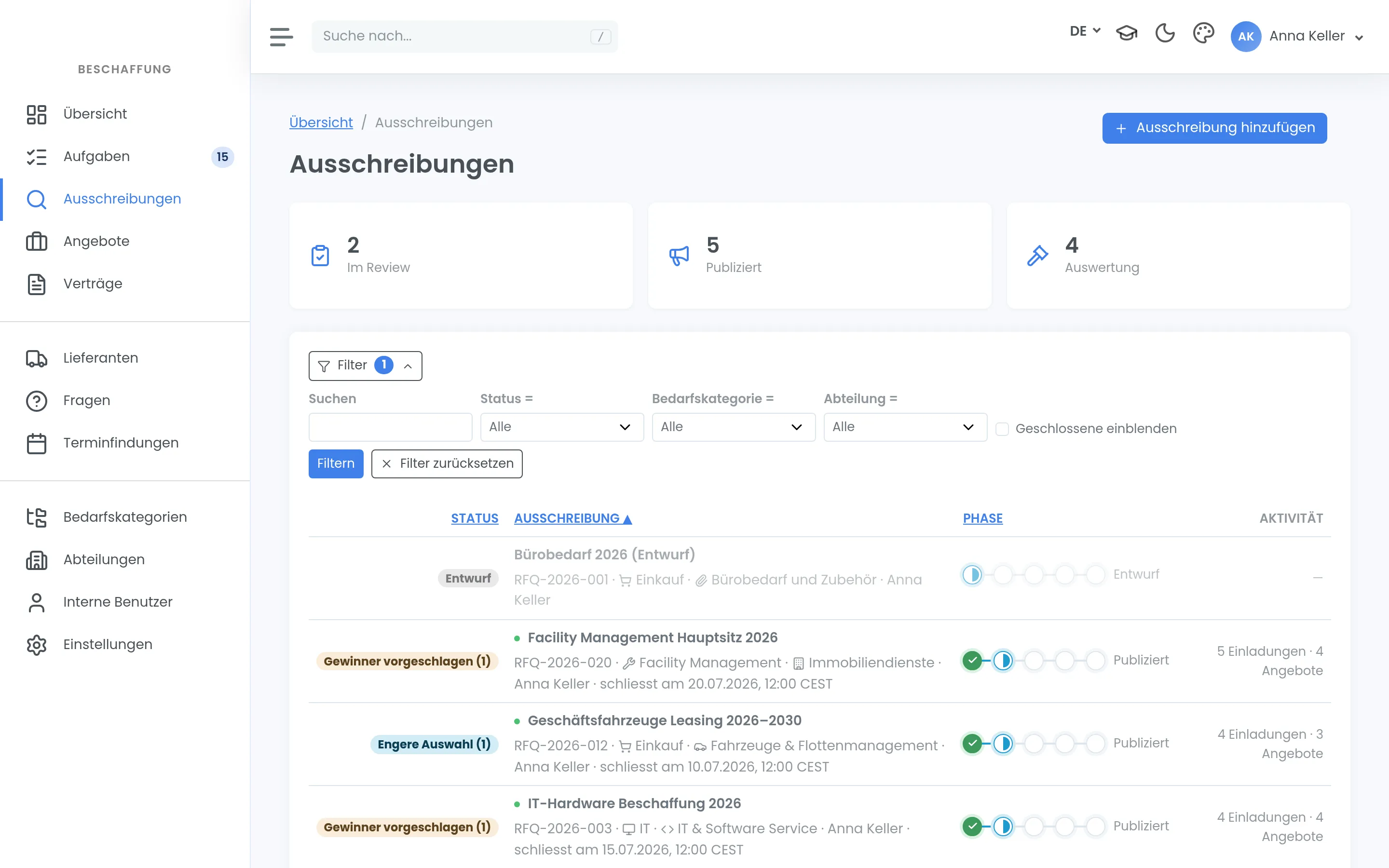Click the Publiziert megaphone icon
The height and width of the screenshot is (868, 1389).
679,256
